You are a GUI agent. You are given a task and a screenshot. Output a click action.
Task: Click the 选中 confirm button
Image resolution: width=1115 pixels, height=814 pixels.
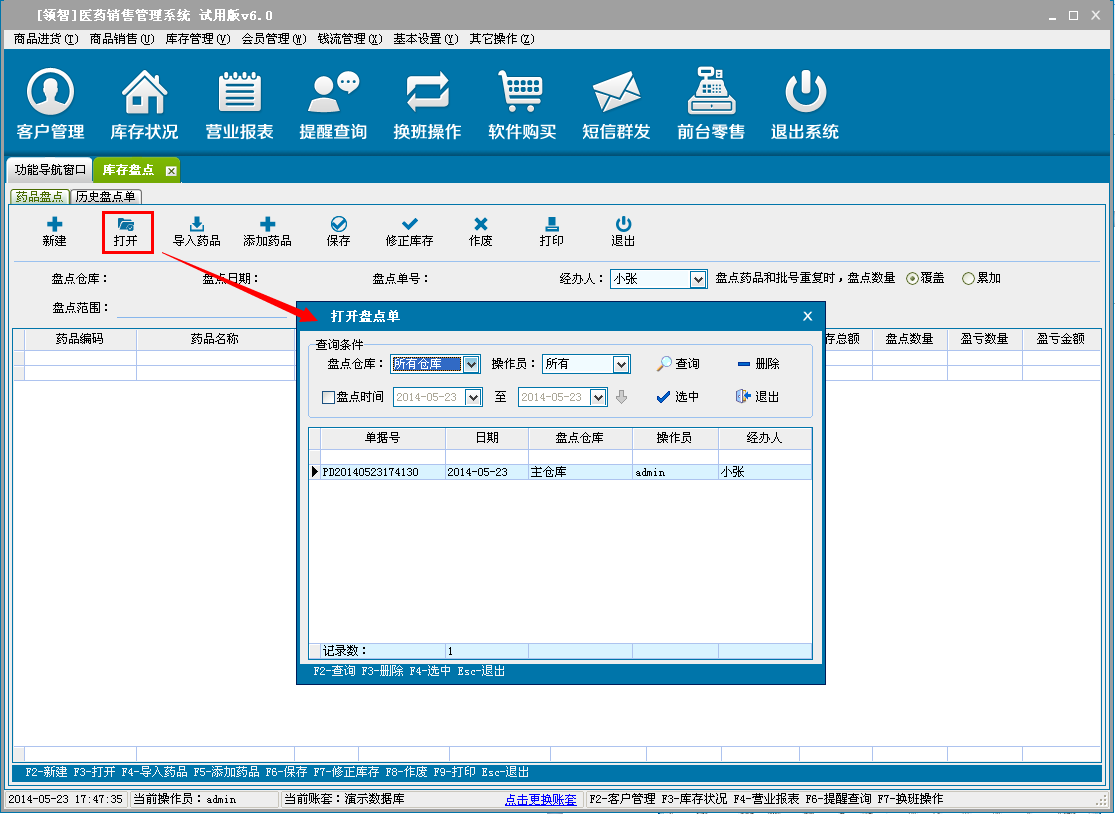678,397
